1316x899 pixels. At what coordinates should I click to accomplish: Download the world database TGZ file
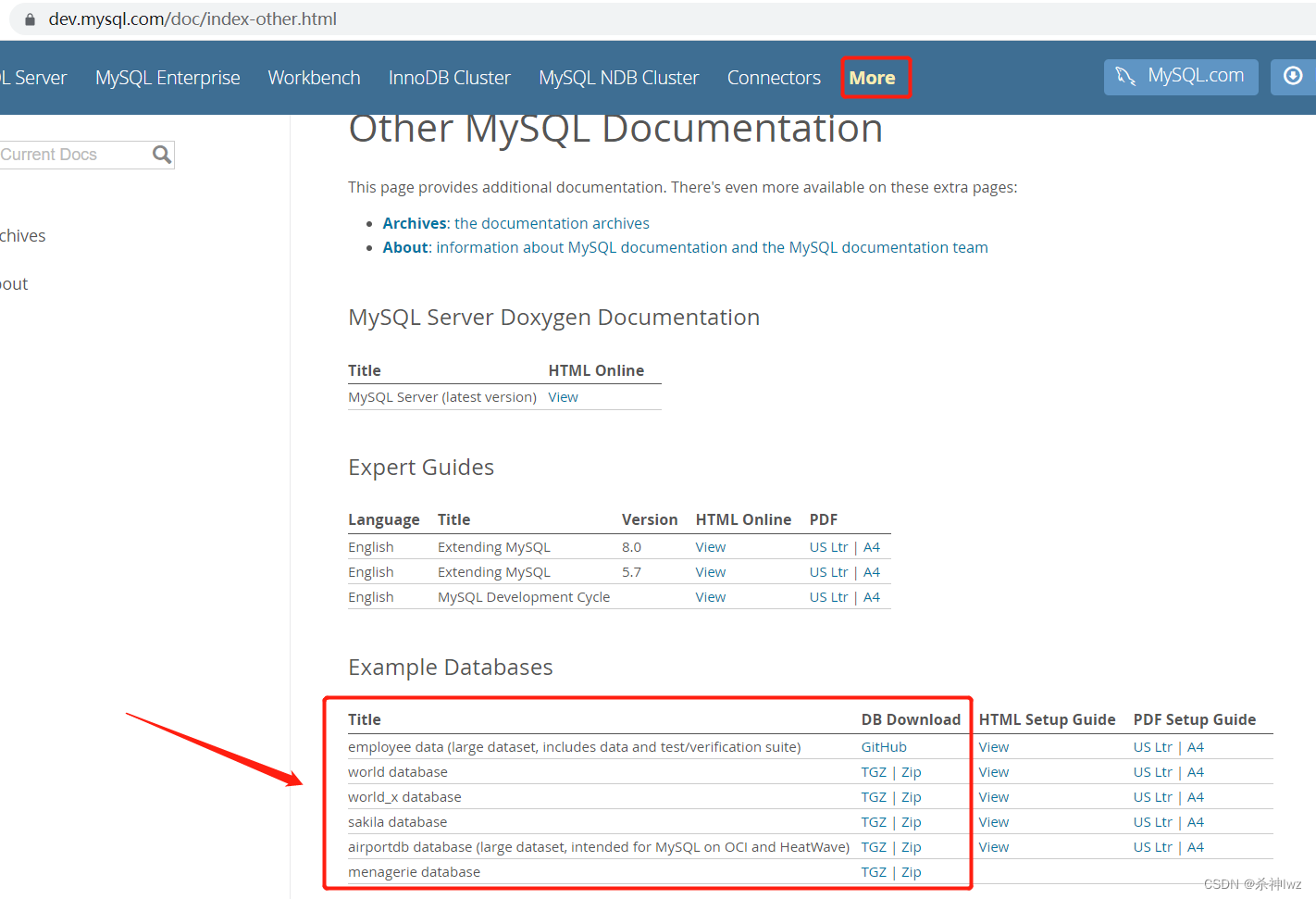[x=874, y=771]
